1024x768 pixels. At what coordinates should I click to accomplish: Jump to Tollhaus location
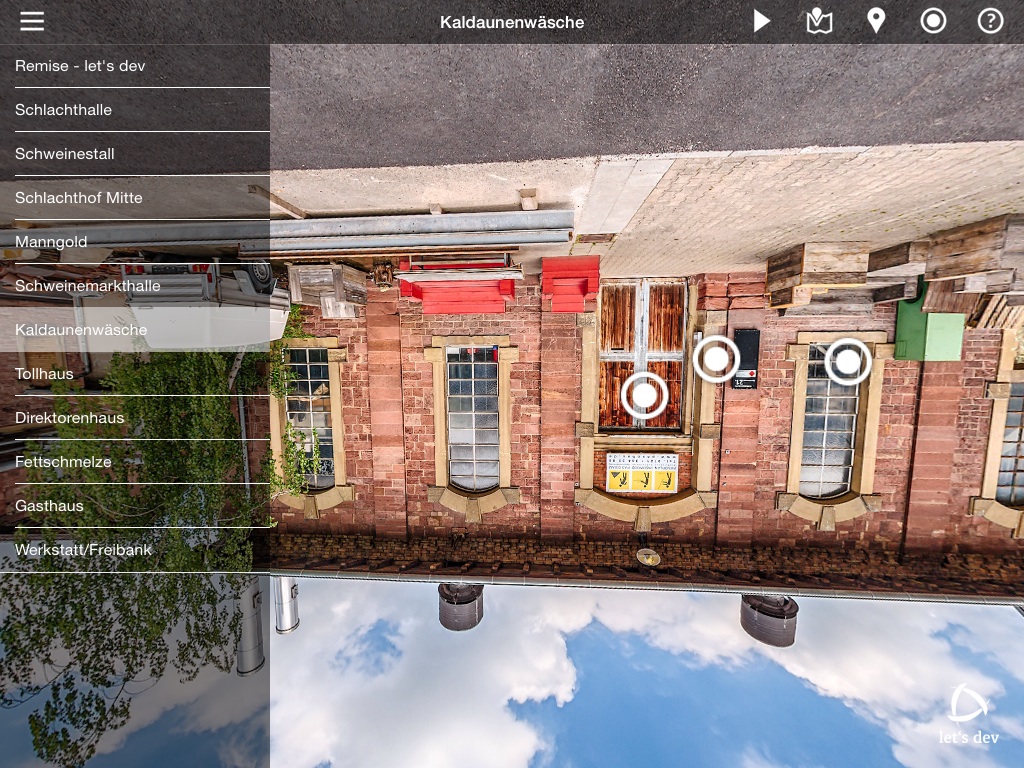[x=135, y=374]
